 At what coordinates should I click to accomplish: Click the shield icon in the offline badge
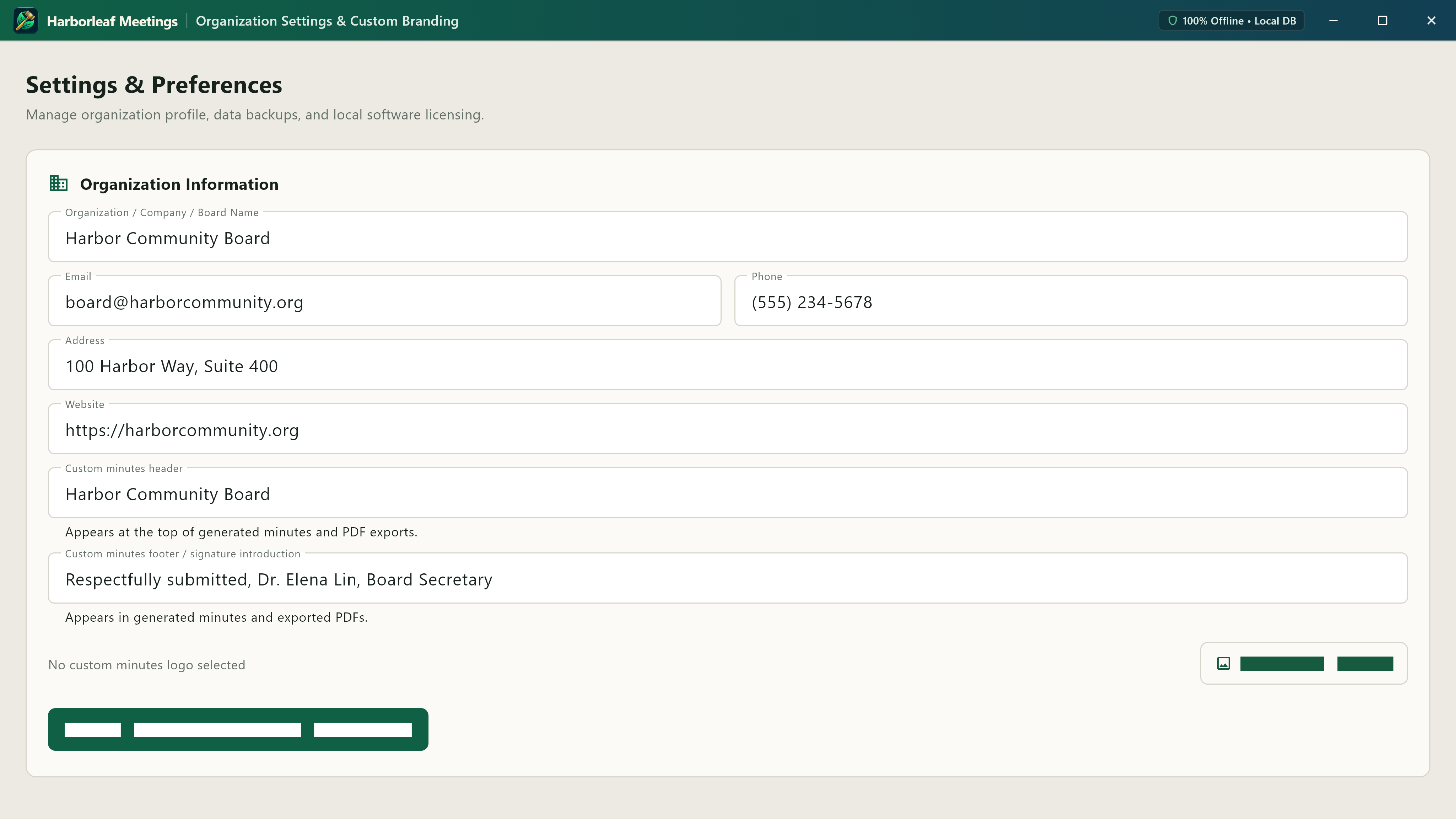pos(1172,21)
